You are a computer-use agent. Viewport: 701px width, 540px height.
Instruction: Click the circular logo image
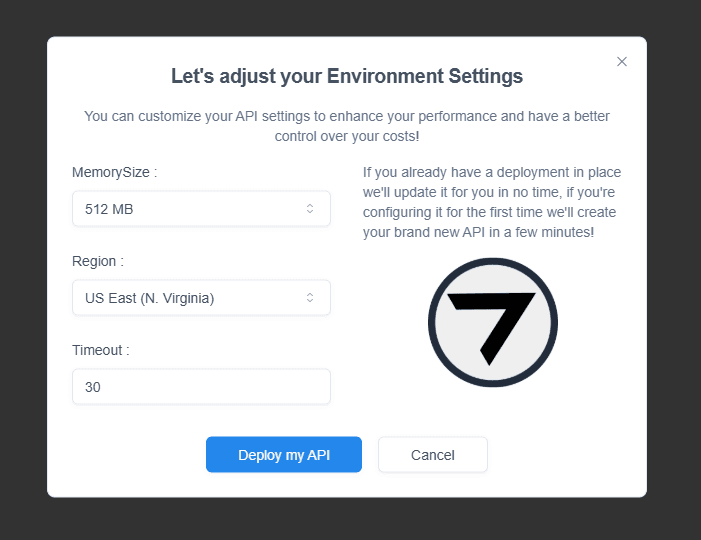(493, 322)
